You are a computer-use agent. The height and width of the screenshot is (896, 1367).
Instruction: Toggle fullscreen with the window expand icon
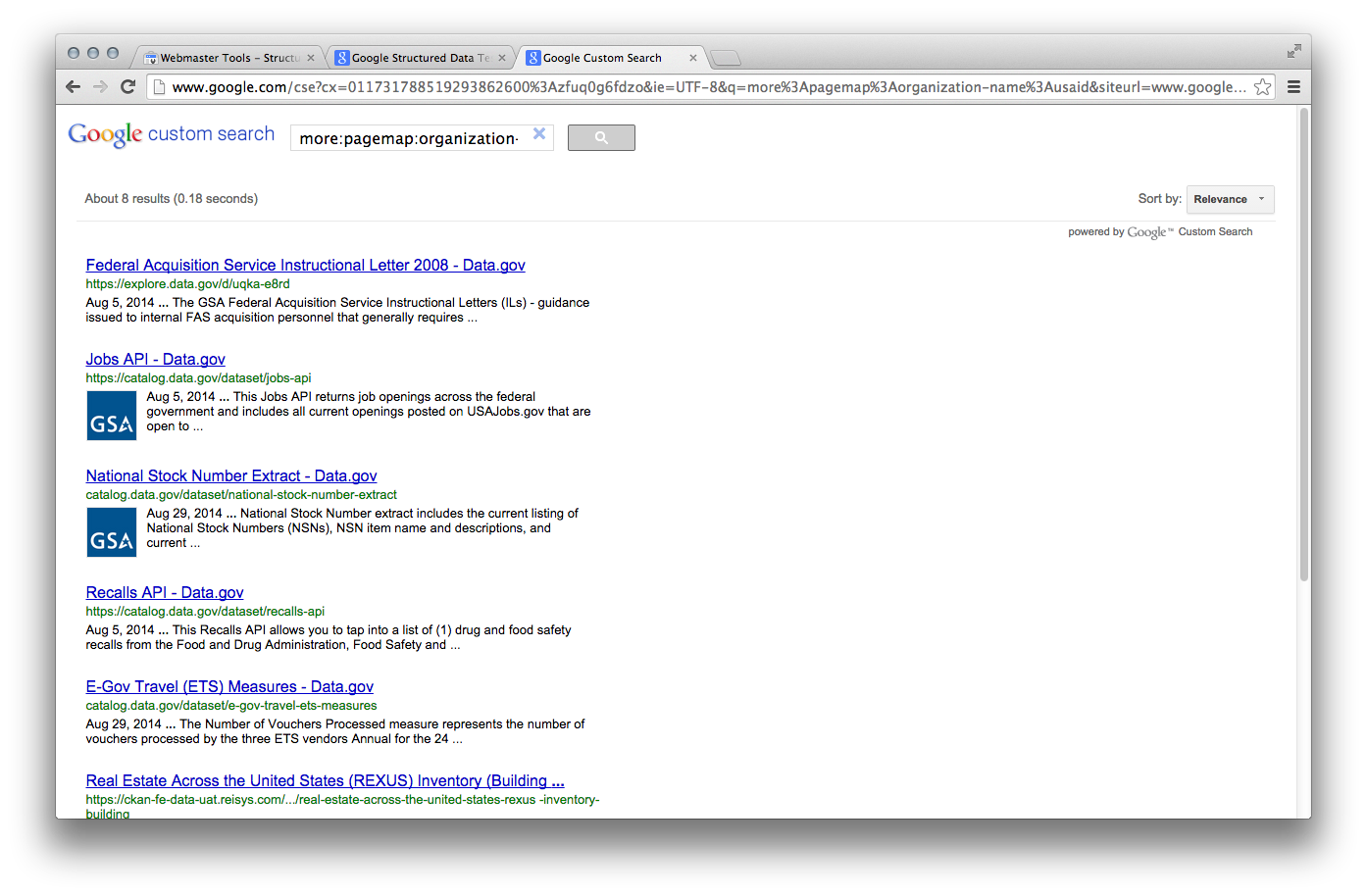[1294, 51]
